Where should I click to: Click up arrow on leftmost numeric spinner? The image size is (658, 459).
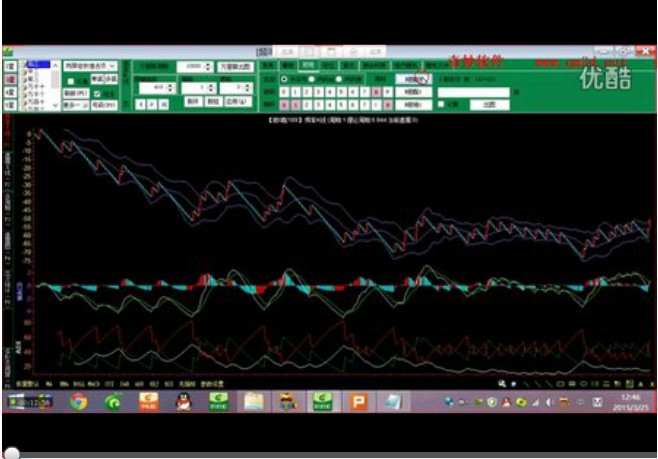[x=171, y=85]
